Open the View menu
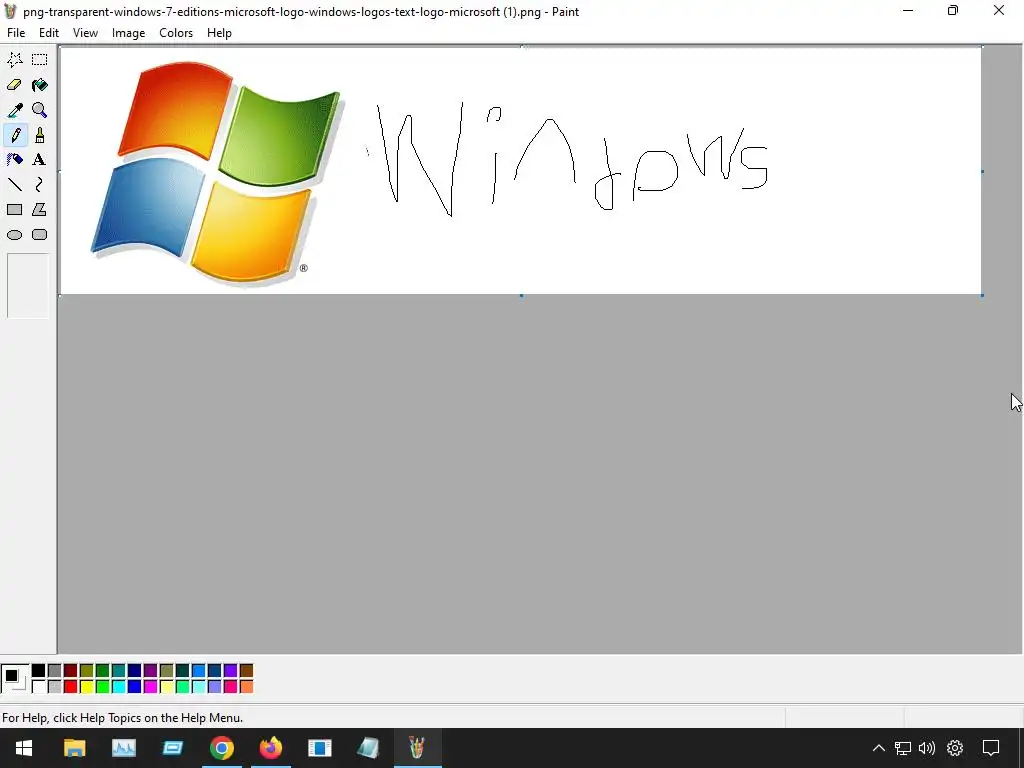 (85, 33)
